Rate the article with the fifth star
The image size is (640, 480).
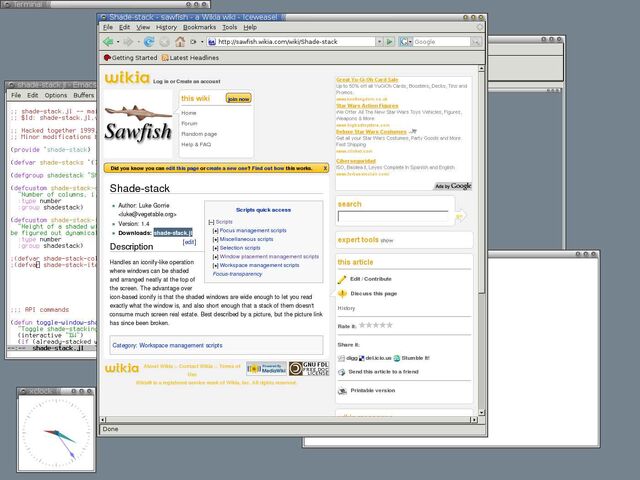[x=389, y=325]
